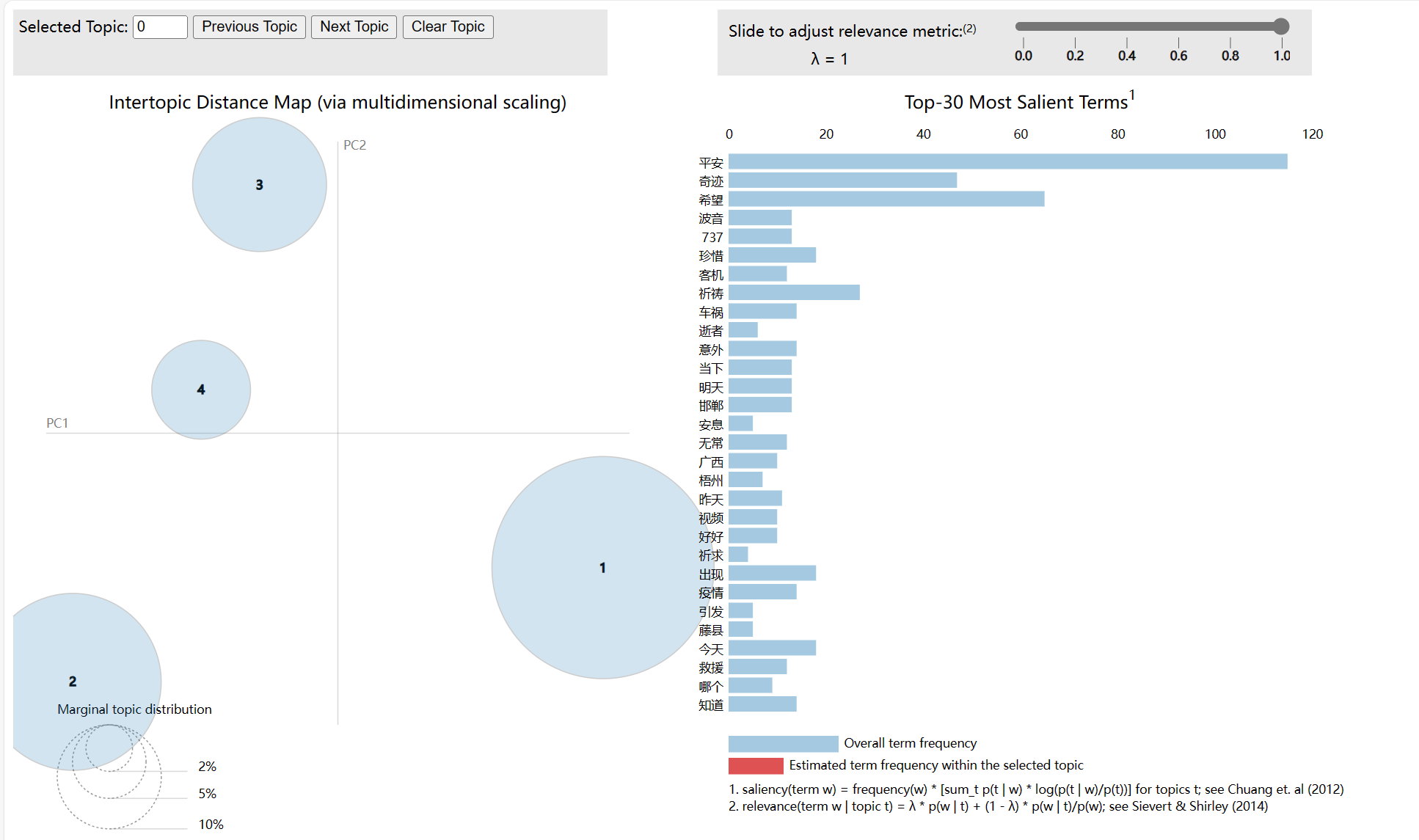Click the term label 疫情

[710, 593]
